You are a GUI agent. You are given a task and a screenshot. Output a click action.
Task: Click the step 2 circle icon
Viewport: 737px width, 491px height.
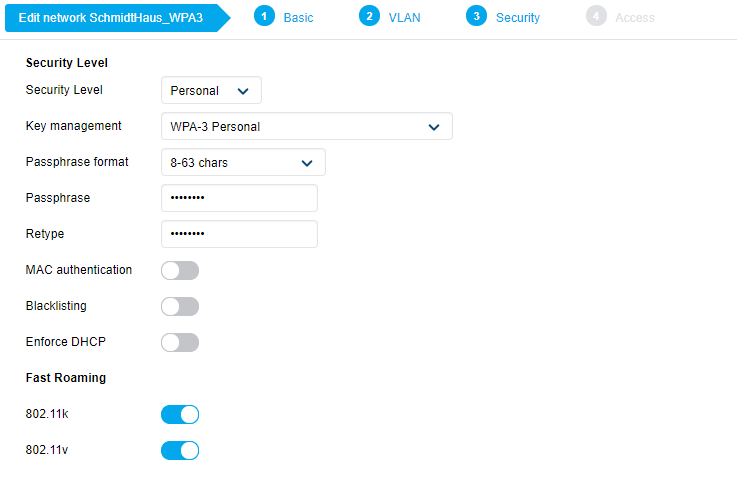point(369,17)
